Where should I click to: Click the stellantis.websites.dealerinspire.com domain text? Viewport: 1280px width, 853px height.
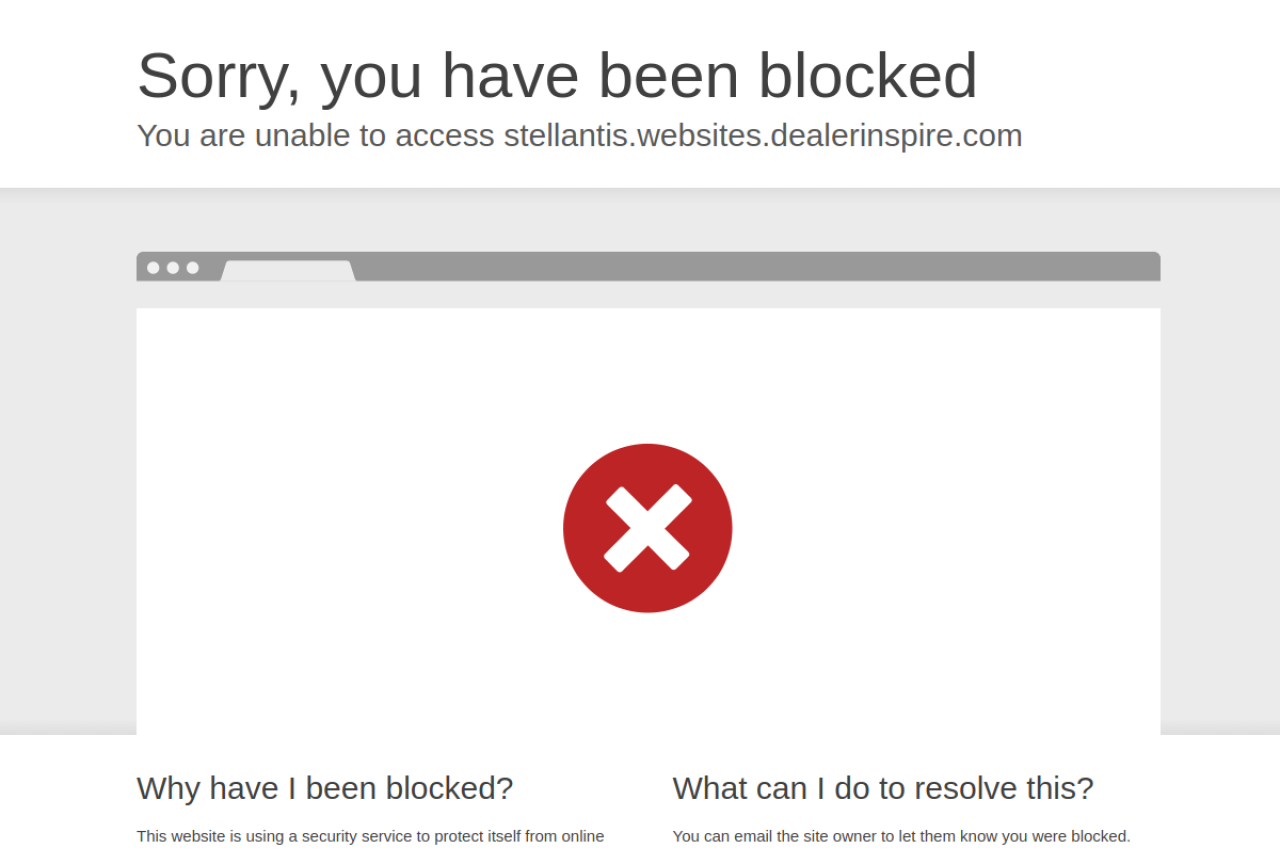pyautogui.click(x=762, y=135)
